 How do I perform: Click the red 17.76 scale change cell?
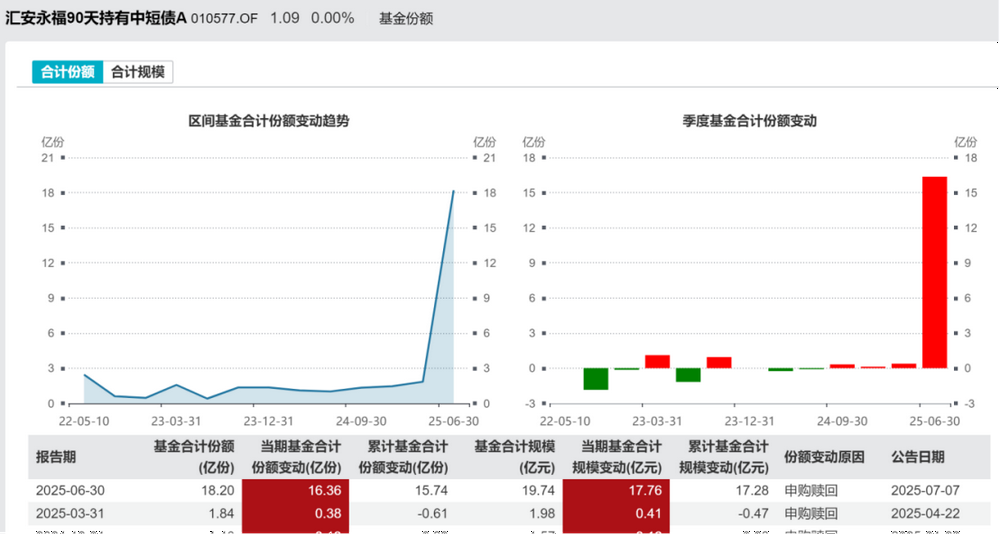[x=616, y=491]
